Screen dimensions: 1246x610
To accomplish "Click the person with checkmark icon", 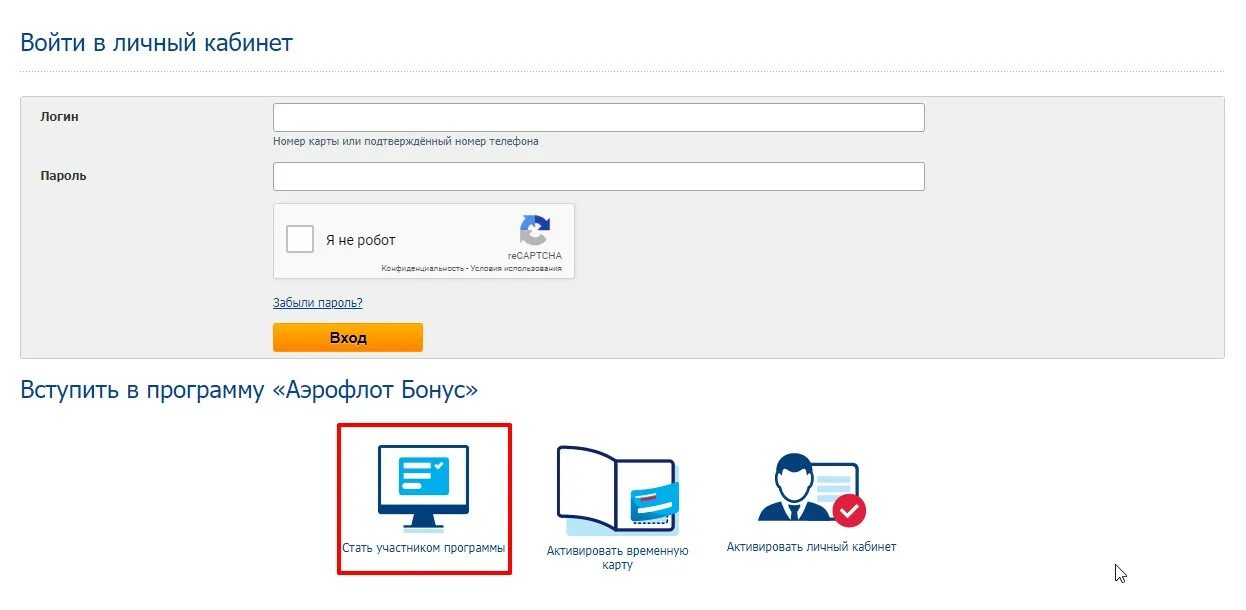I will [811, 489].
